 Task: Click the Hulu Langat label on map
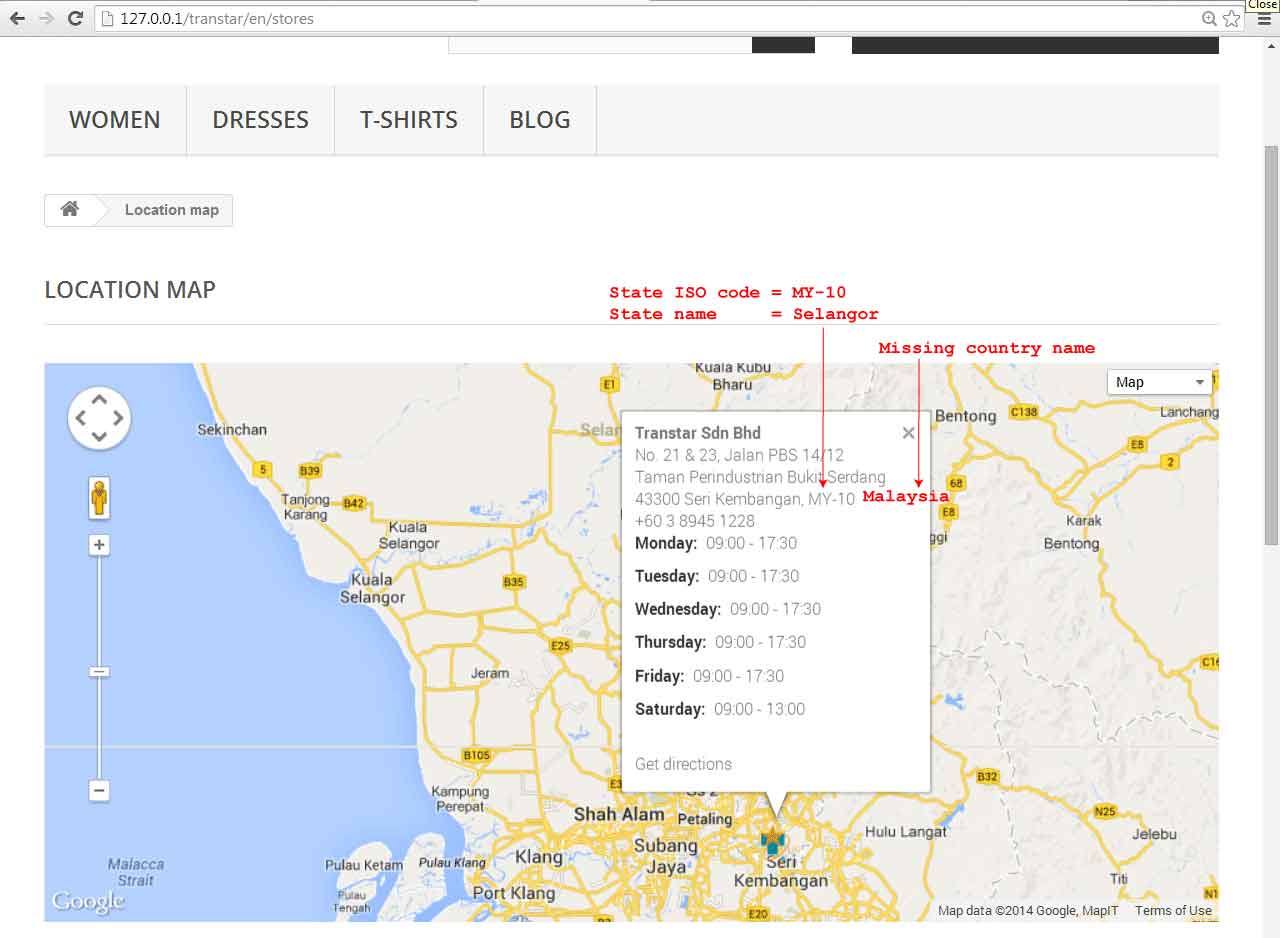point(906,831)
